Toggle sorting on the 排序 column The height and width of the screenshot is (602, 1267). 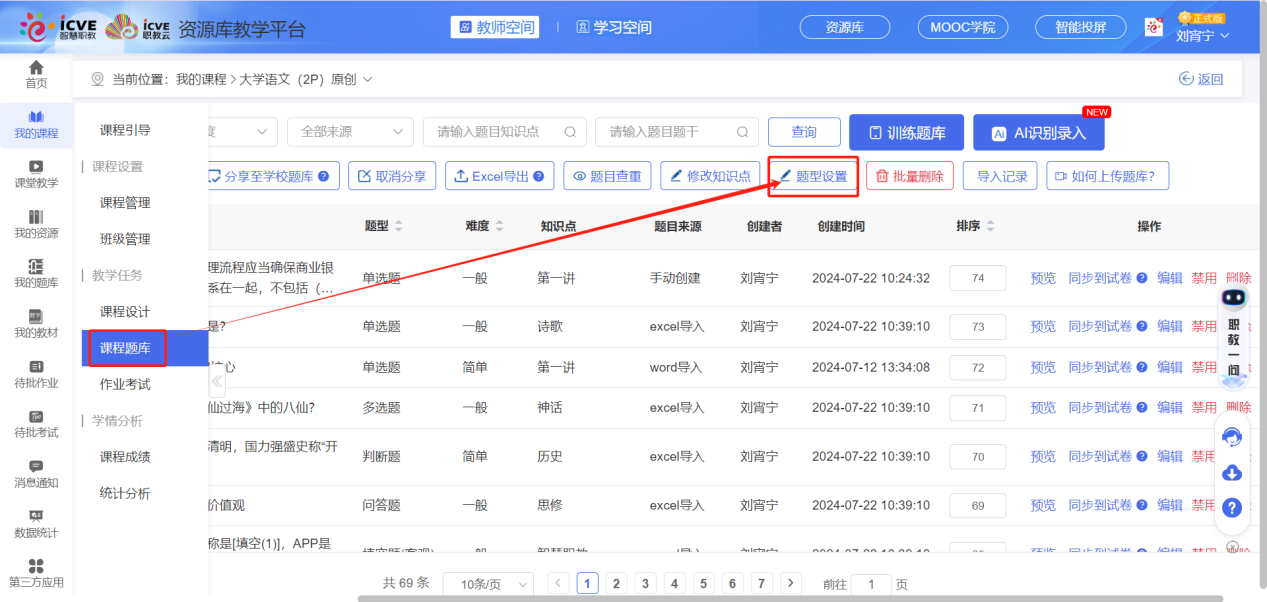point(988,226)
